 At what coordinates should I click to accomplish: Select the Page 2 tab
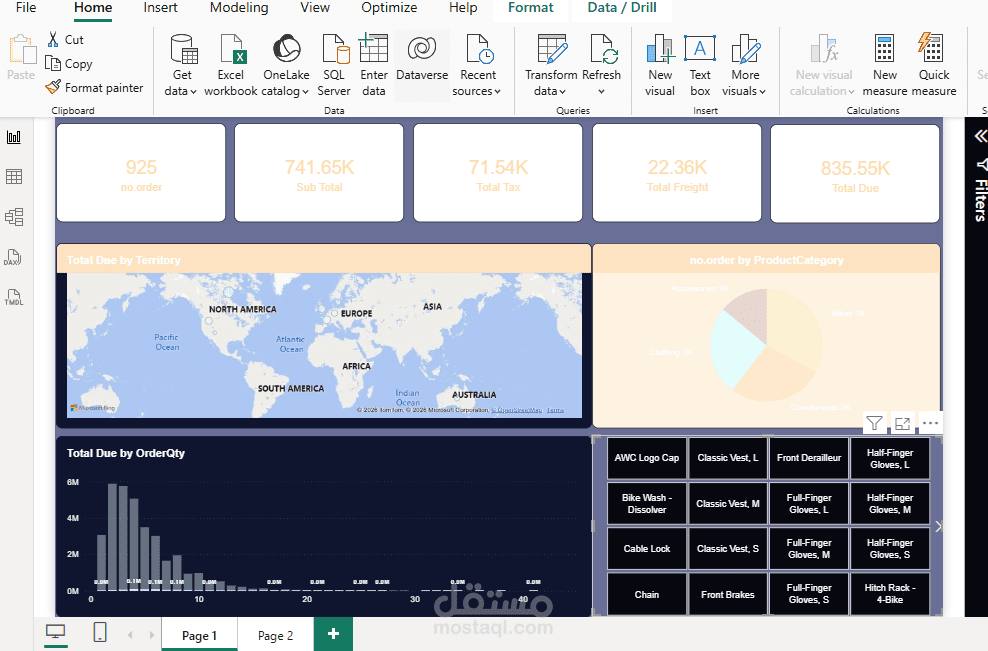click(274, 634)
